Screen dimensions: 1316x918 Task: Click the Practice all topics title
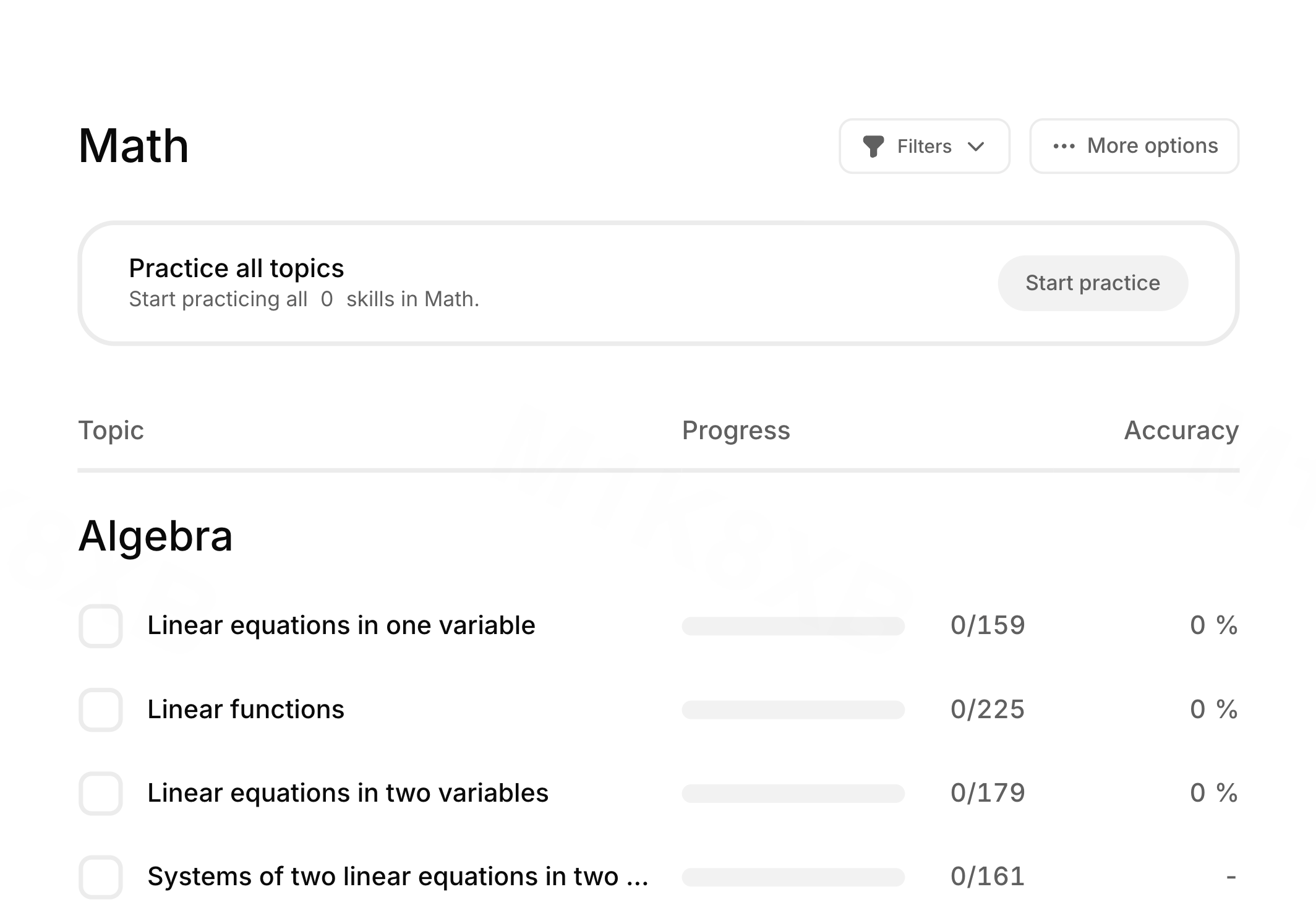[236, 268]
